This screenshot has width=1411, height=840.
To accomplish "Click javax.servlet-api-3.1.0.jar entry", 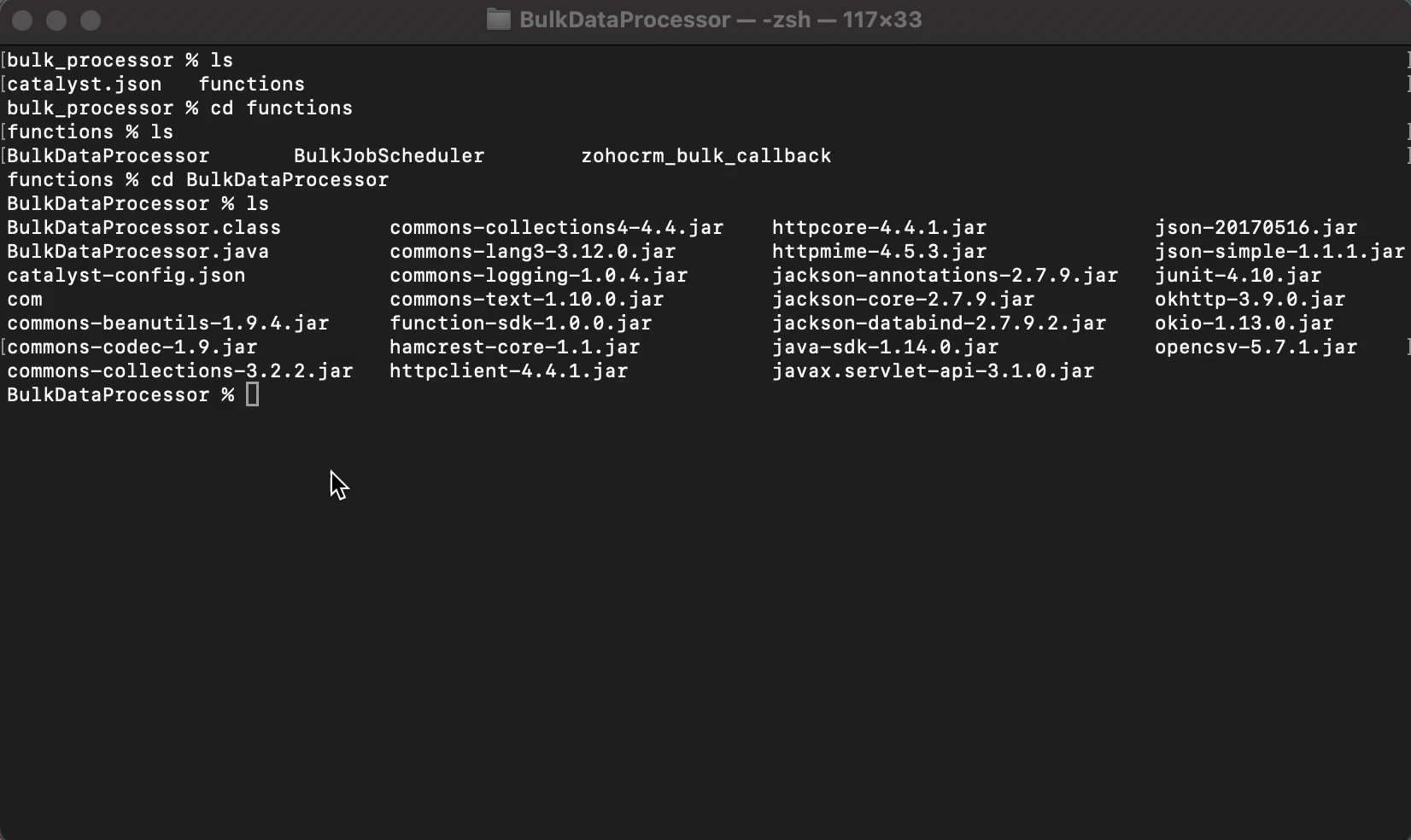I will click(x=933, y=371).
